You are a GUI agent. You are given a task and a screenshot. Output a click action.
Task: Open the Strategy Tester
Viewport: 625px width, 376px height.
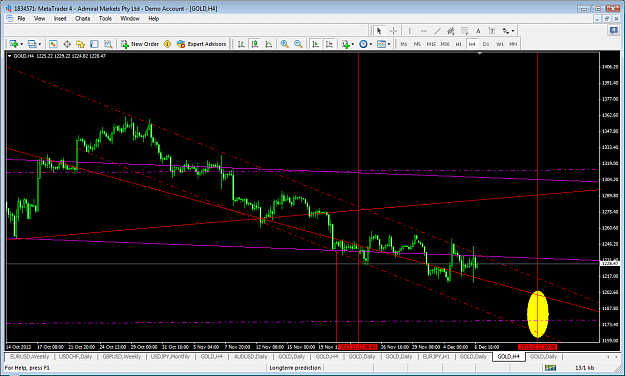pyautogui.click(x=108, y=44)
